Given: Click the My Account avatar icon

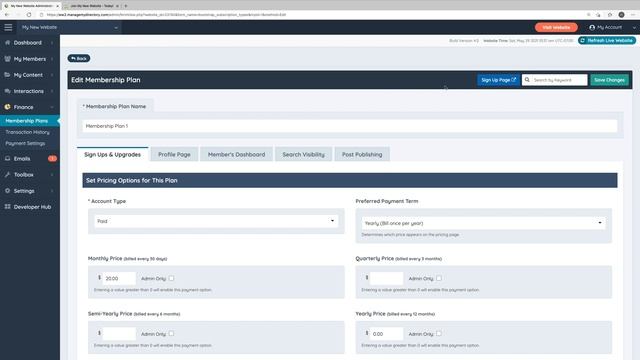Looking at the screenshot, I should point(592,27).
